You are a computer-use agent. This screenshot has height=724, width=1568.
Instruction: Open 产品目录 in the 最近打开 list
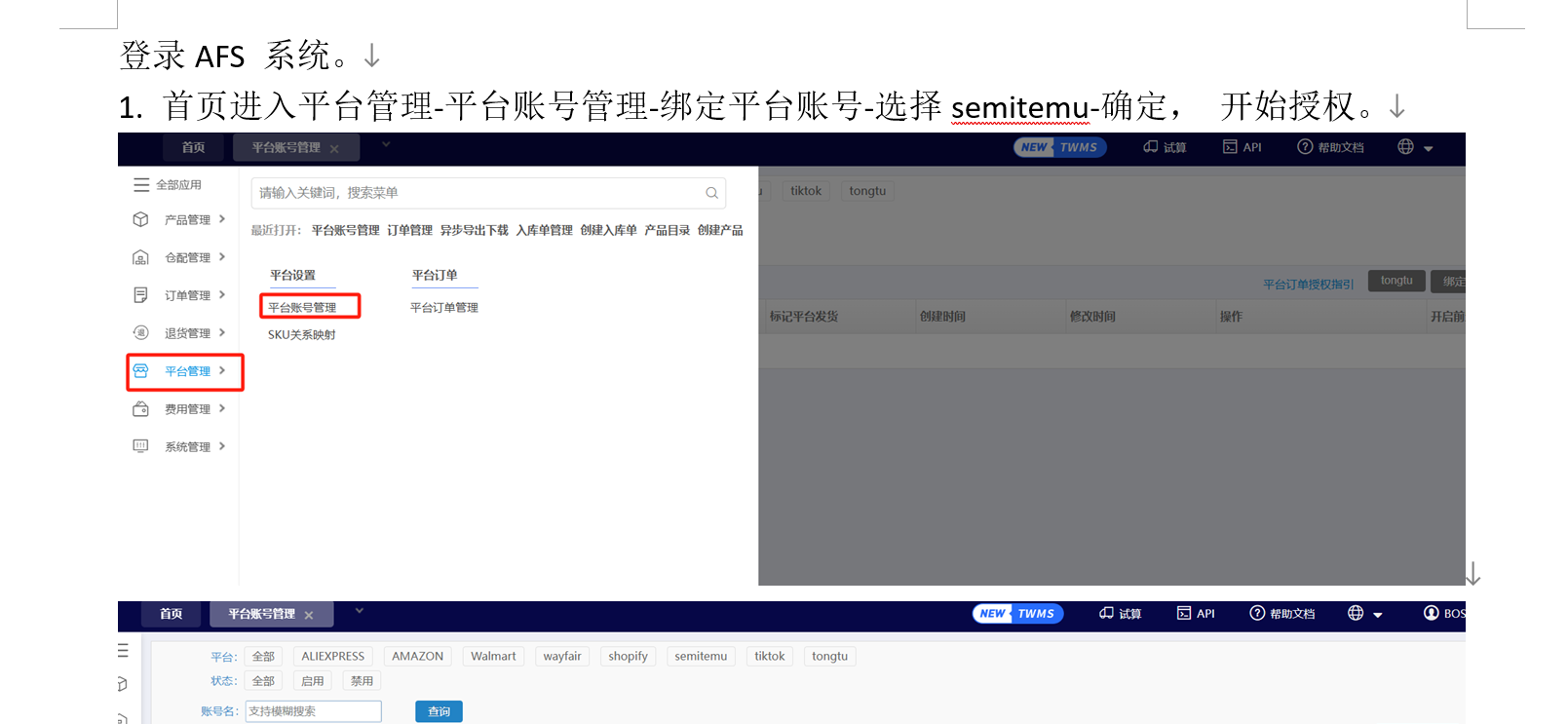[667, 230]
